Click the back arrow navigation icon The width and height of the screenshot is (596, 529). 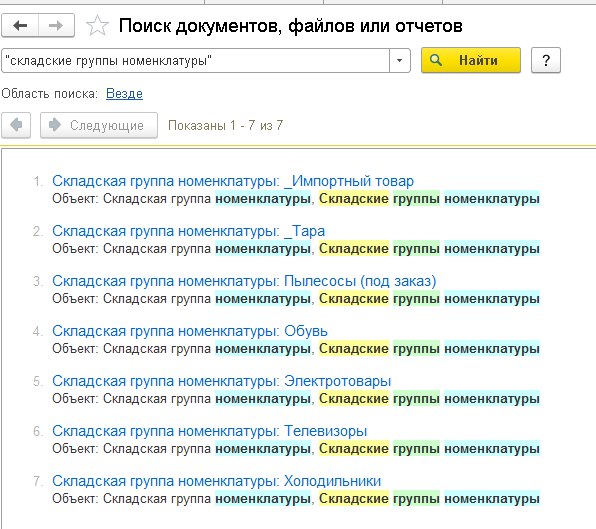pos(20,25)
